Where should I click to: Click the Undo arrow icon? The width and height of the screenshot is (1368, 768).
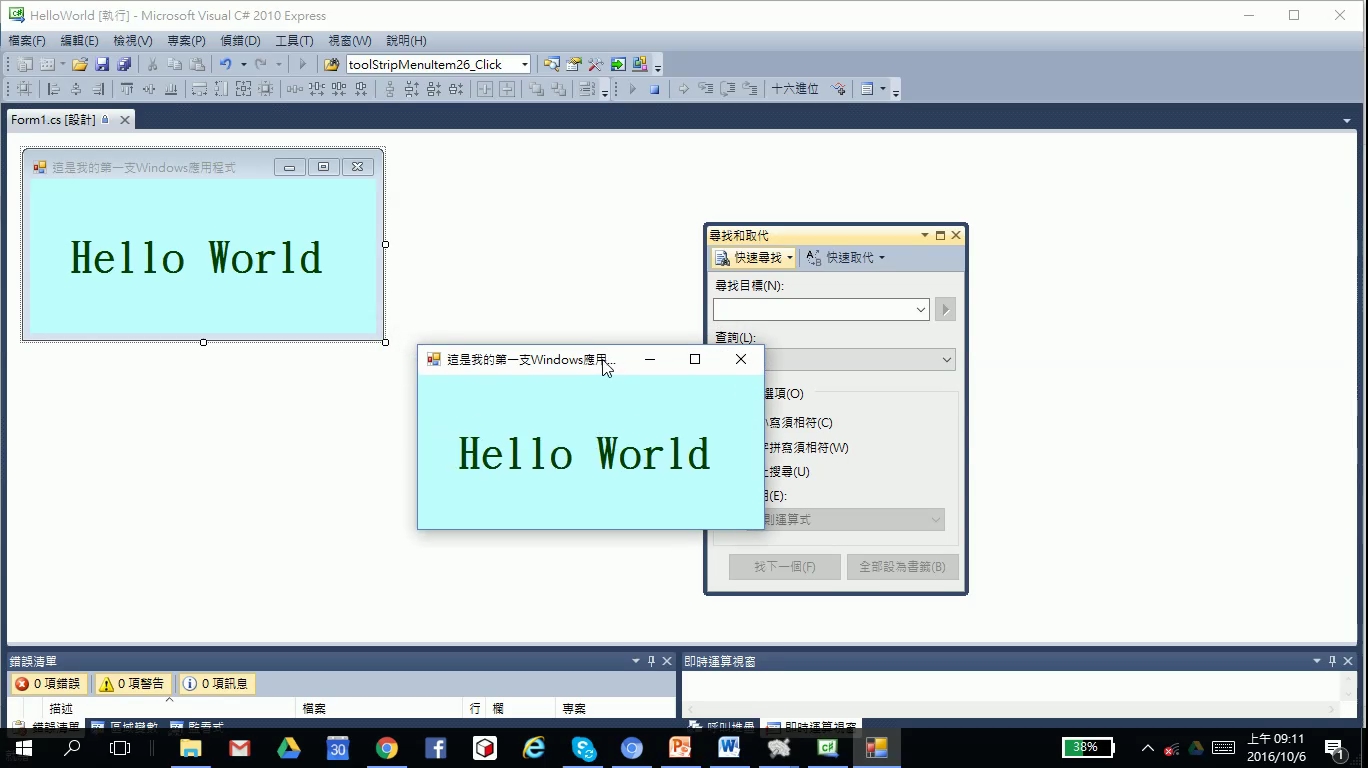tap(225, 64)
